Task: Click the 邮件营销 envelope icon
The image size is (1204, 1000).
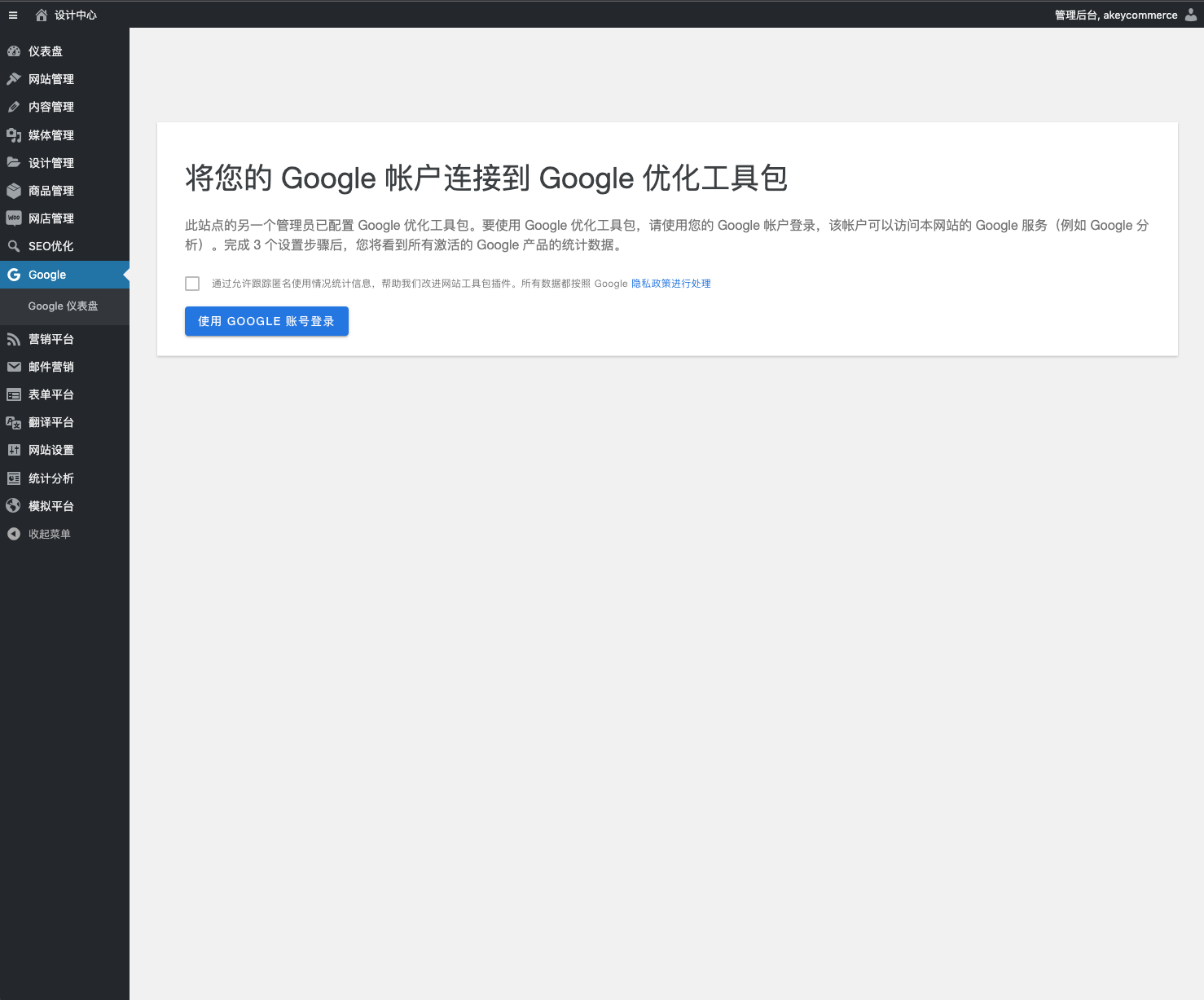Action: click(x=14, y=367)
